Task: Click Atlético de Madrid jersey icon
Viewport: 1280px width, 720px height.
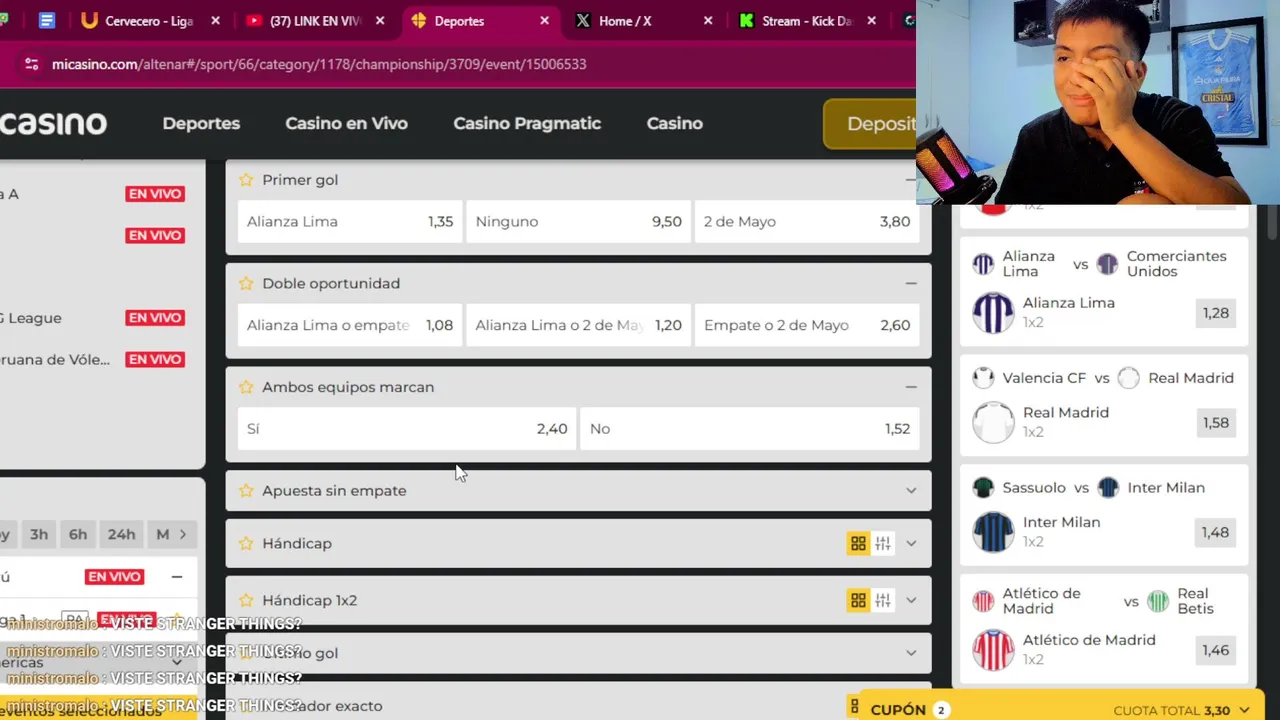Action: click(x=993, y=650)
